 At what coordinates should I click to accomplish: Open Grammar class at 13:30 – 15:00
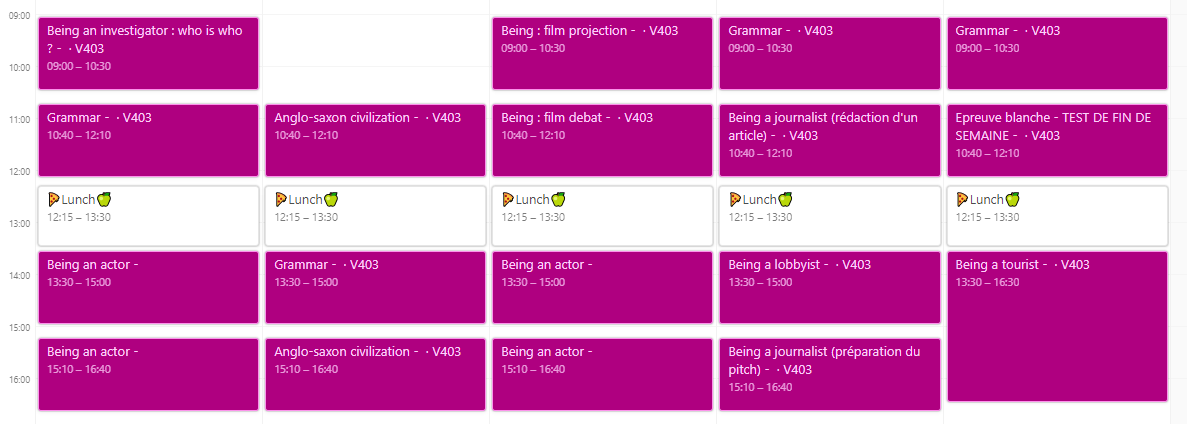point(375,287)
